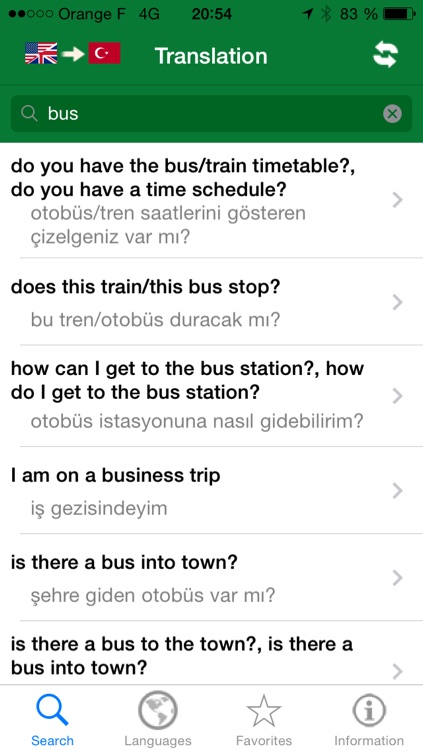Open the Information tab icon
Viewport: 423px width, 750px height.
coord(368,718)
